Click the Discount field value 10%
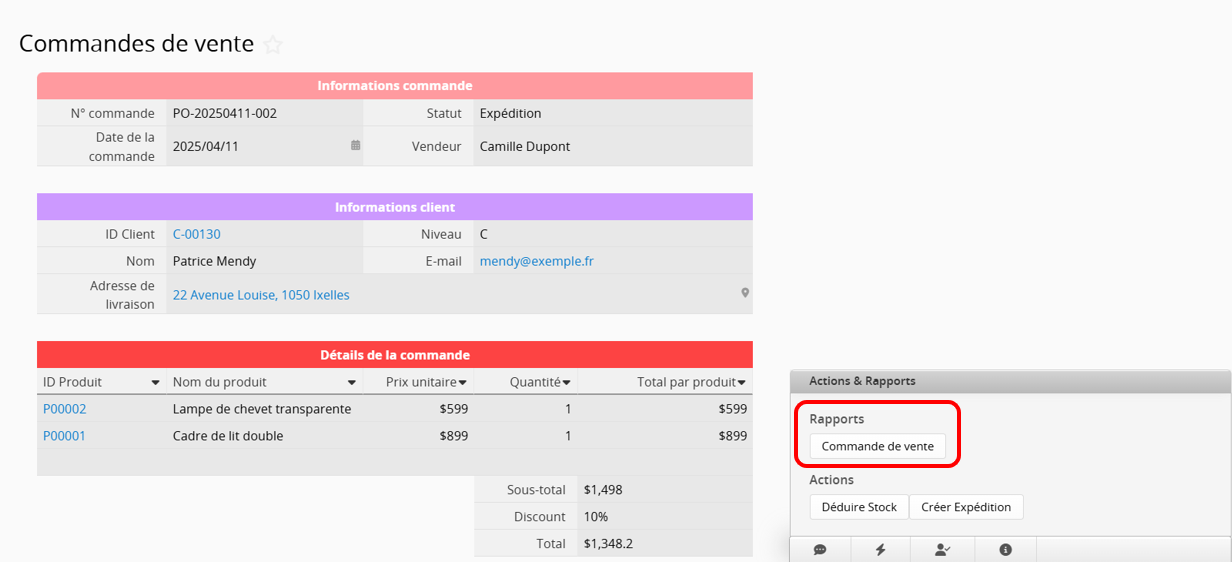1232x562 pixels. point(598,517)
